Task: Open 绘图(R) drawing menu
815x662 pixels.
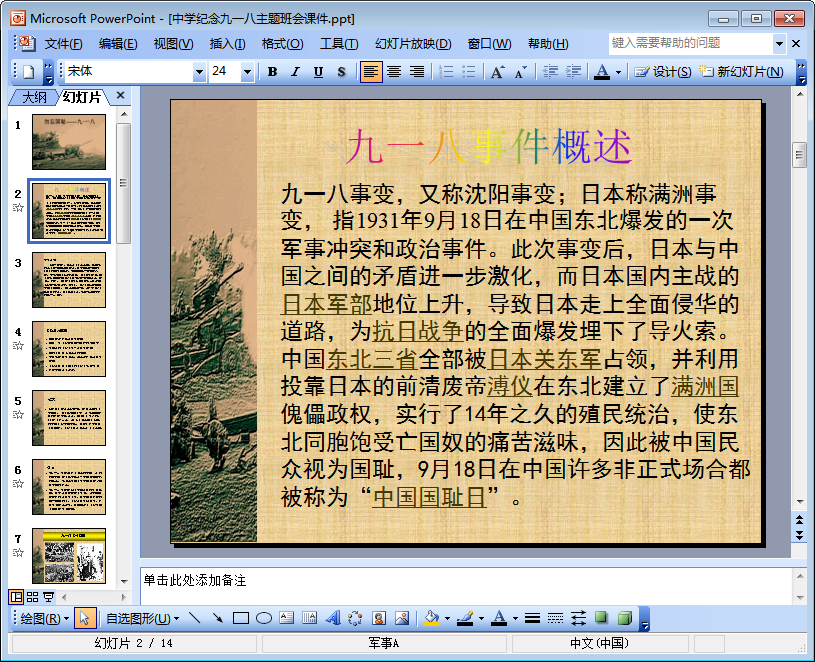Action: (x=44, y=618)
